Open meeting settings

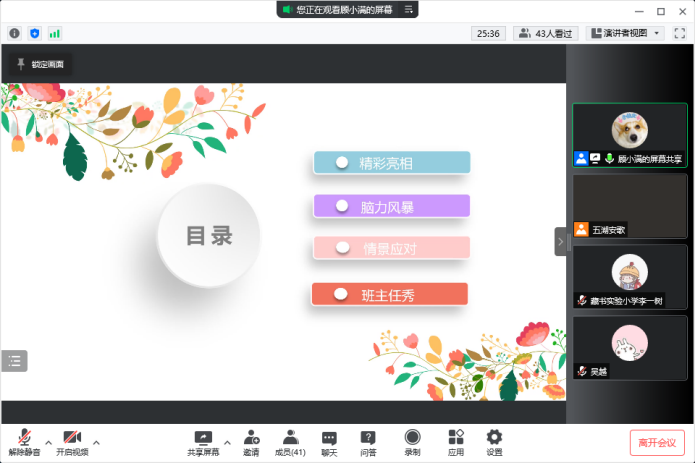pyautogui.click(x=494, y=443)
